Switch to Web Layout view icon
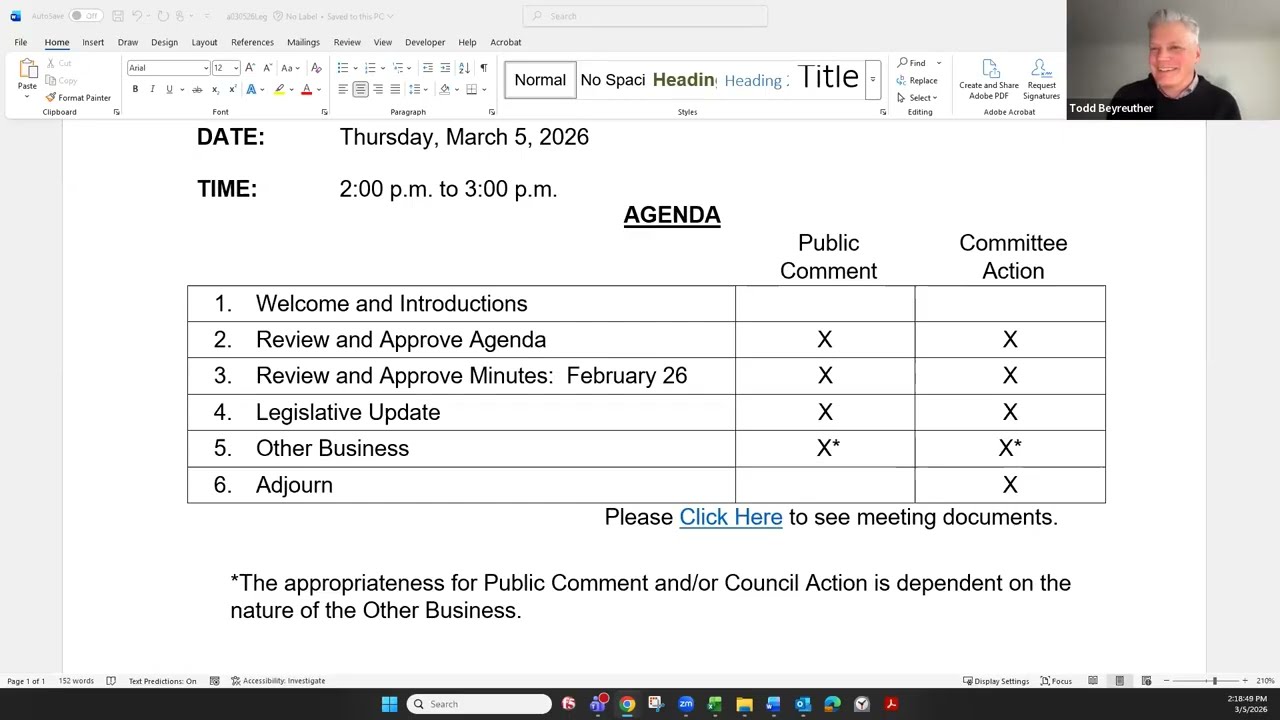The height and width of the screenshot is (720, 1280). tap(1146, 681)
